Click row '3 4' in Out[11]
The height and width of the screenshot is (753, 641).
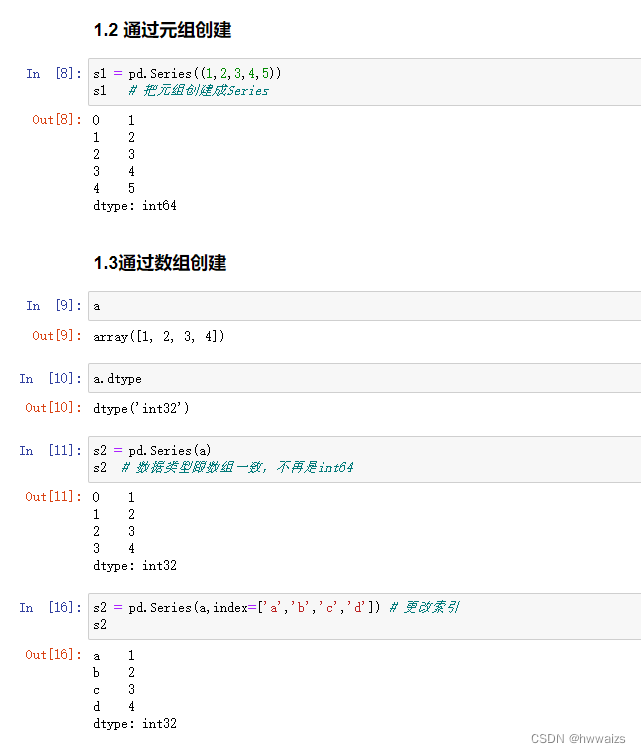coord(114,548)
